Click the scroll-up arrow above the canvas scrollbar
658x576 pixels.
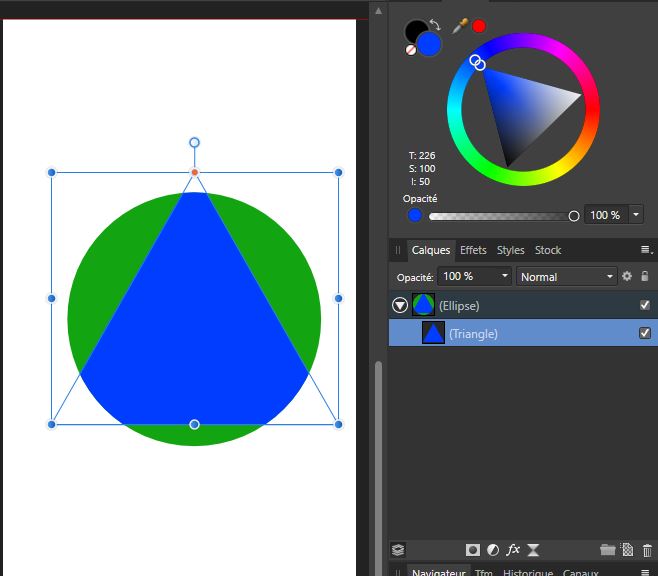(379, 11)
